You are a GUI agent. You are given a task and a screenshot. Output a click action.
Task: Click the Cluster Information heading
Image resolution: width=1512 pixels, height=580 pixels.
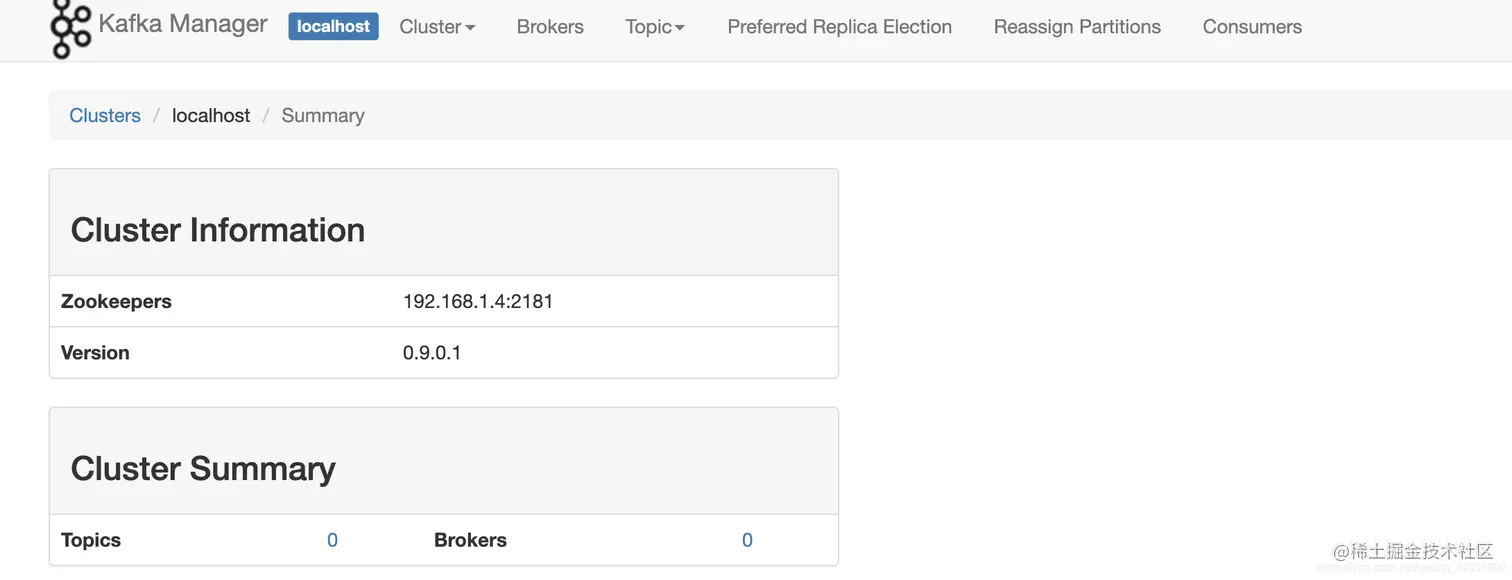click(218, 230)
